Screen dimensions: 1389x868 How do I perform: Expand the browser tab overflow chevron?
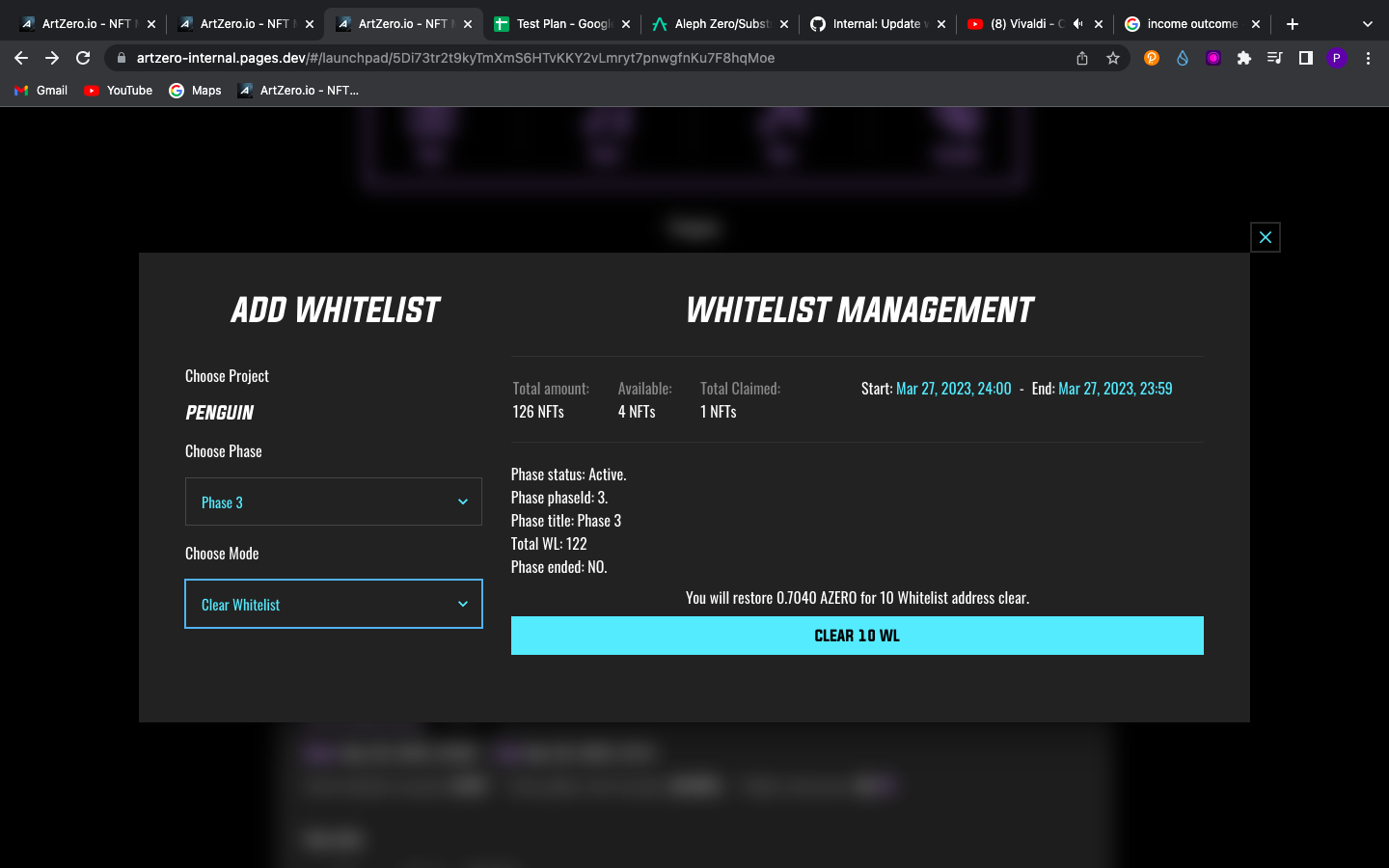tap(1367, 23)
